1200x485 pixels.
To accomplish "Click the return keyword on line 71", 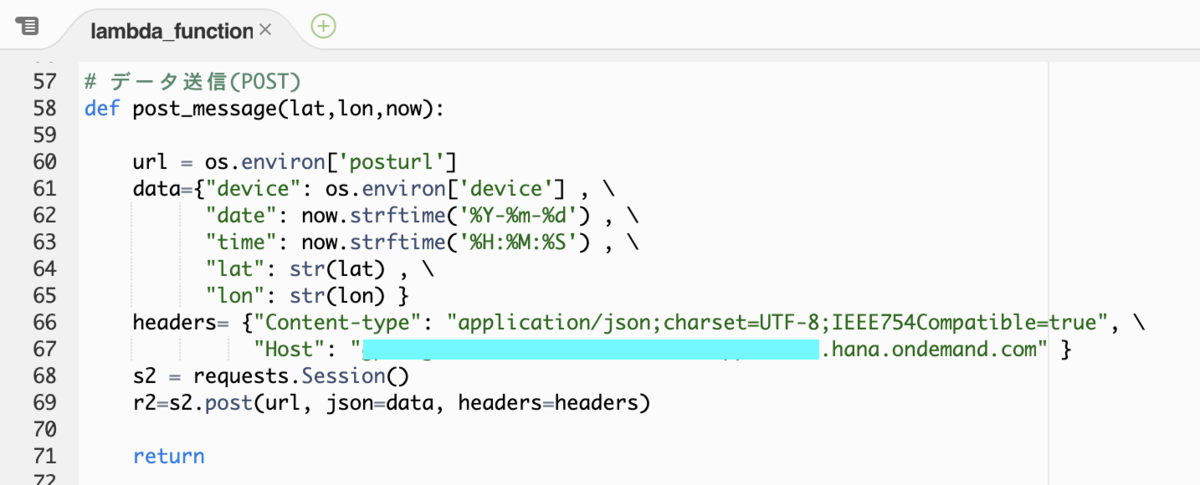I will pos(168,456).
